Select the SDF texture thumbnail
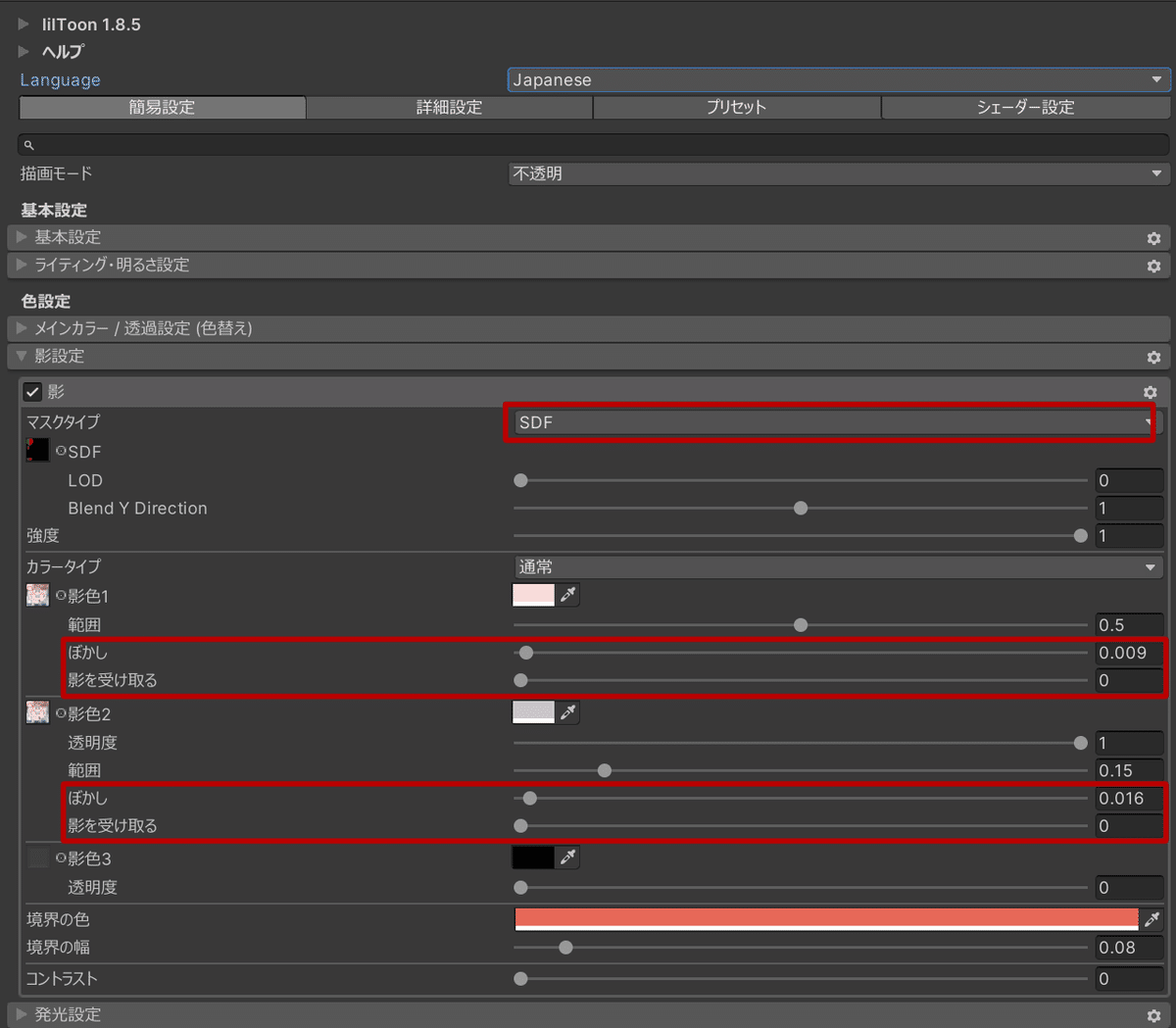1176x1028 pixels. coord(37,451)
